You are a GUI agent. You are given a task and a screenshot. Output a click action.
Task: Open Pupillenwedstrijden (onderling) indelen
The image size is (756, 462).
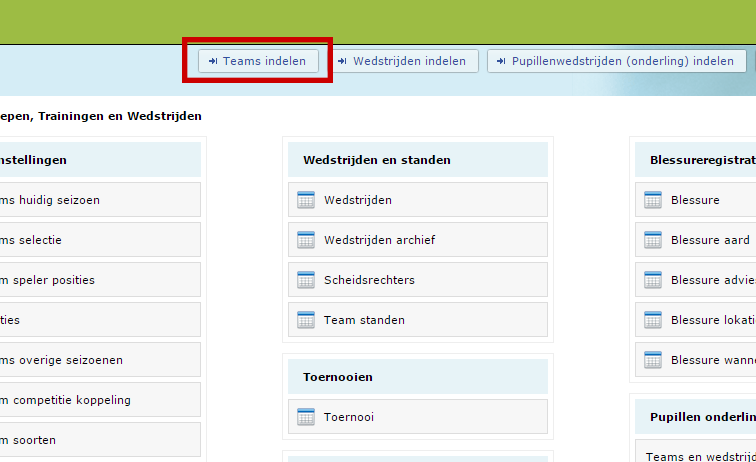(x=615, y=61)
